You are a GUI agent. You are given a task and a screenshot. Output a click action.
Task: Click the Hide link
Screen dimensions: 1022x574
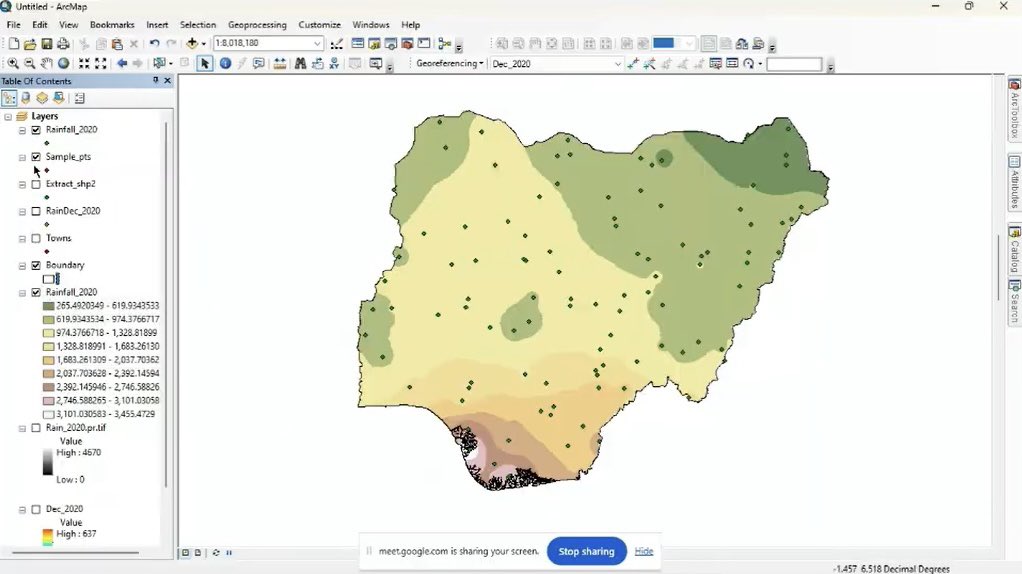644,551
